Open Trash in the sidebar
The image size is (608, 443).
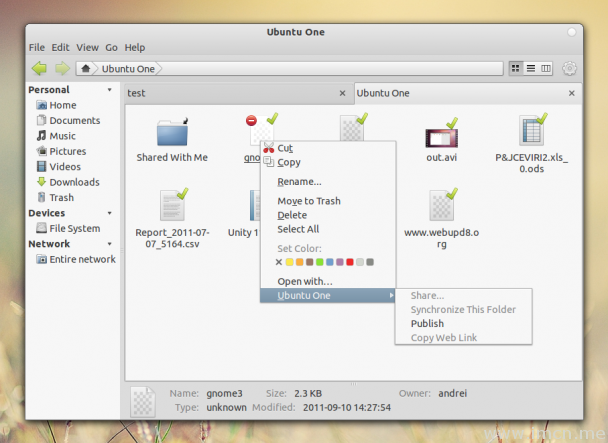[x=55, y=197]
